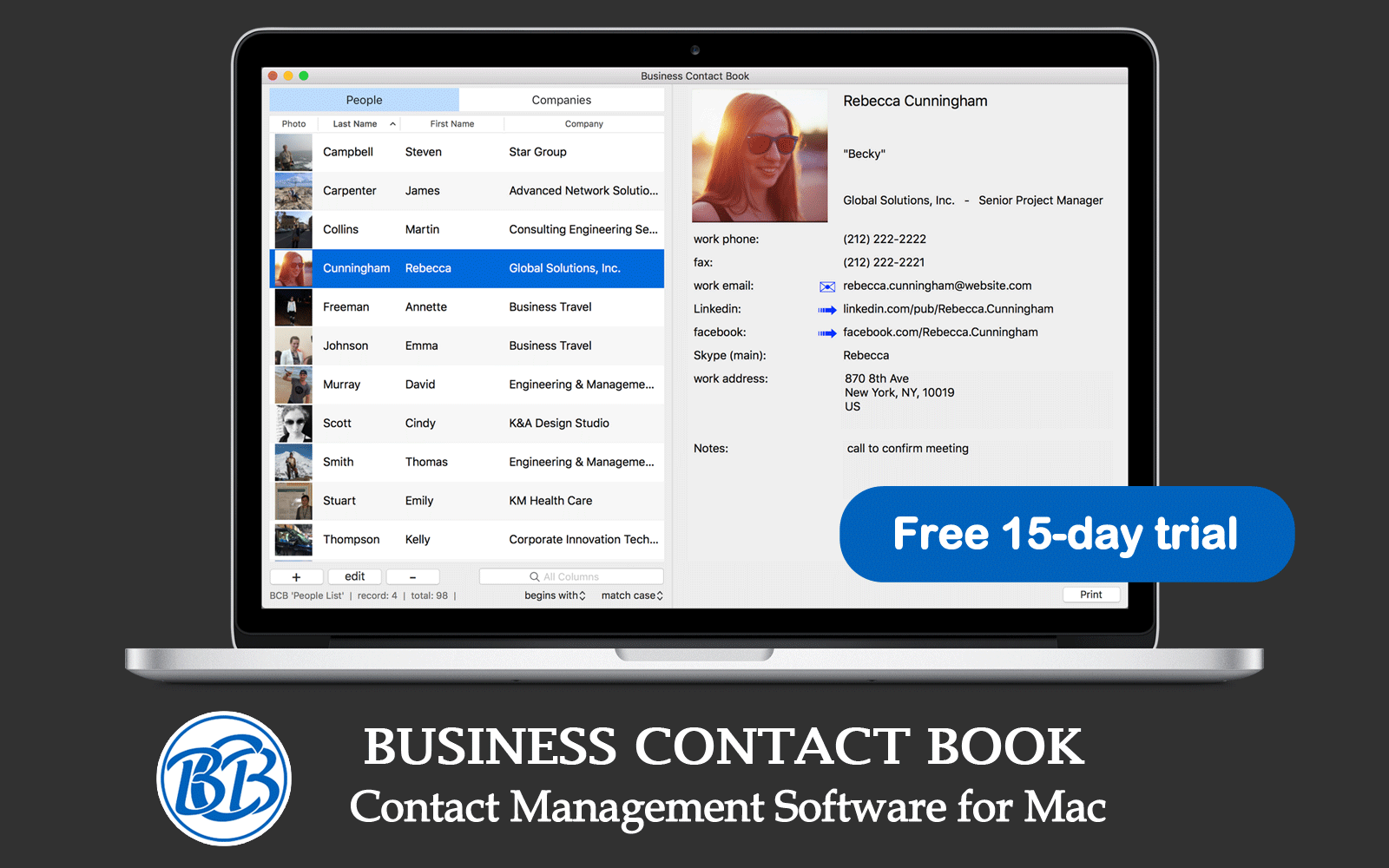The image size is (1389, 868).
Task: Select the 'Star Group' company cell
Action: click(537, 152)
